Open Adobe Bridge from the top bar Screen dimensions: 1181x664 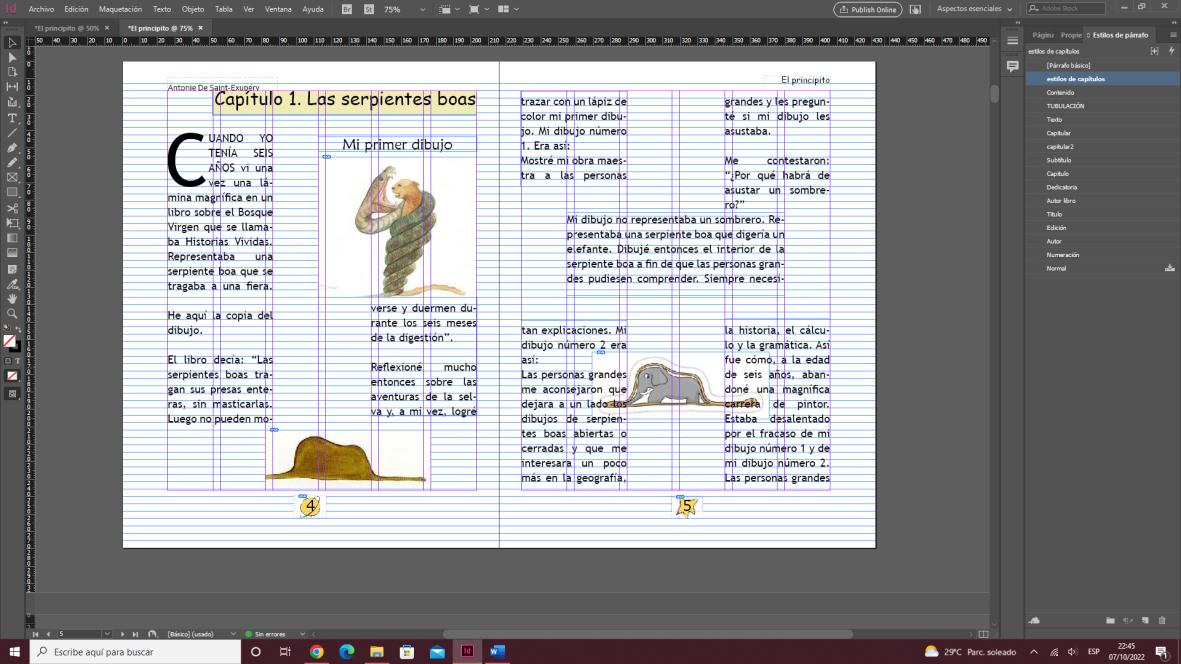click(x=346, y=9)
